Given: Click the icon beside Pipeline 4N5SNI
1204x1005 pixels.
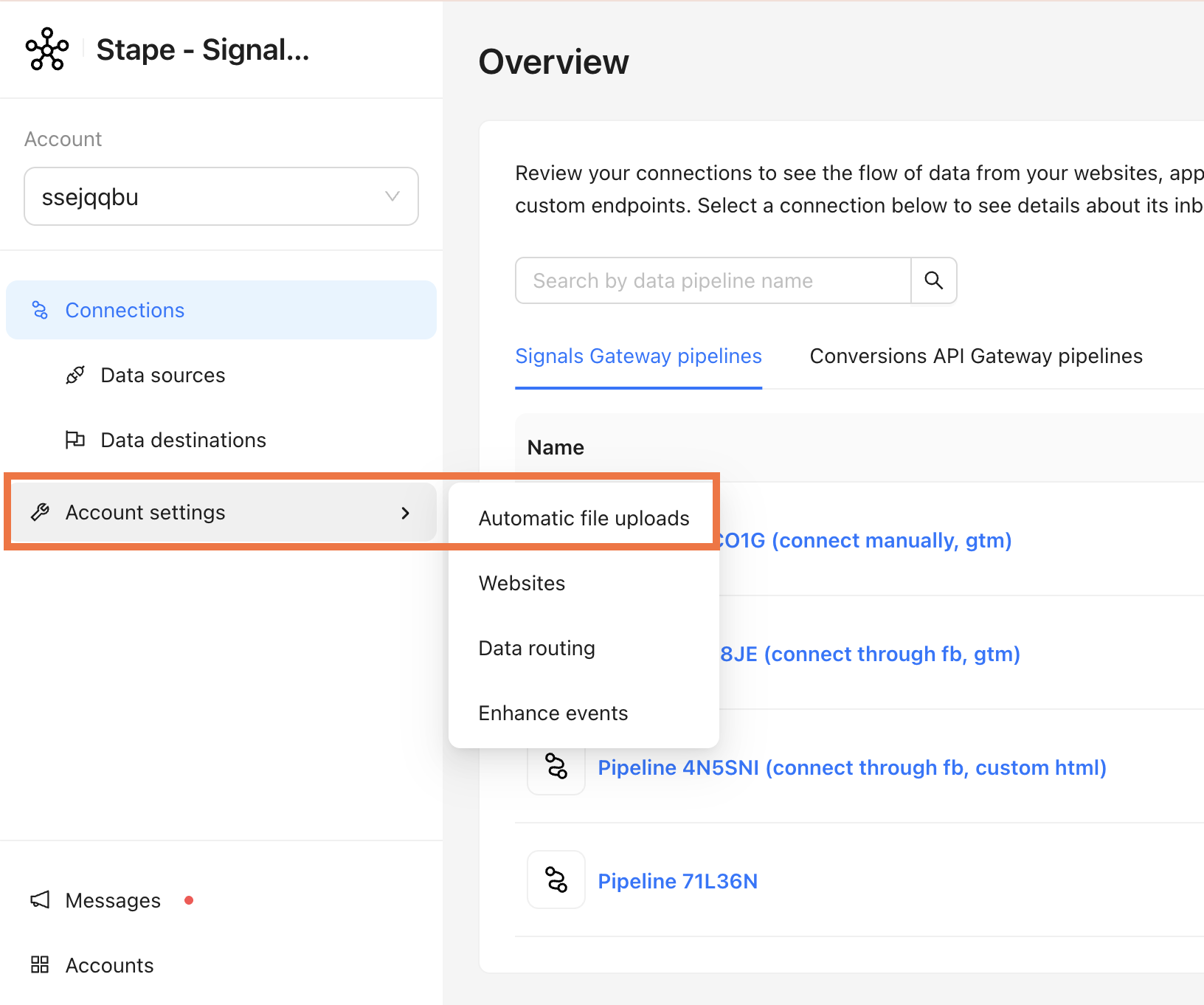Looking at the screenshot, I should coord(556,766).
